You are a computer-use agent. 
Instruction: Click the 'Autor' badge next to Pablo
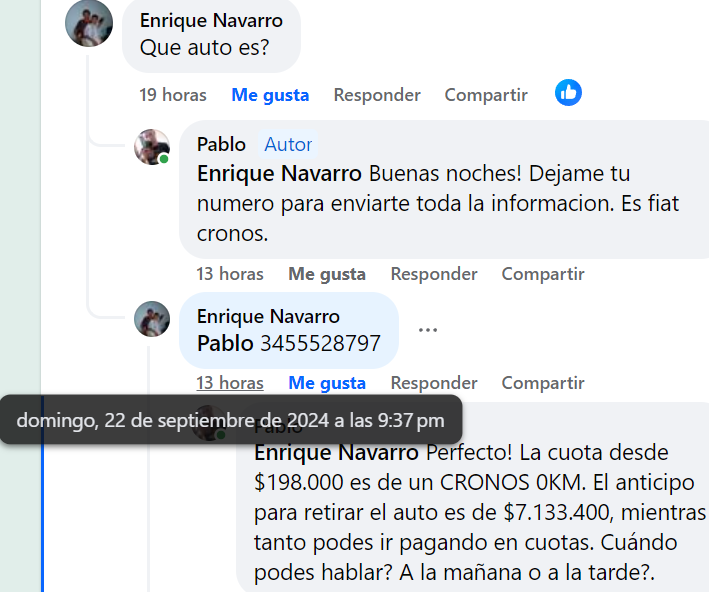tap(288, 145)
